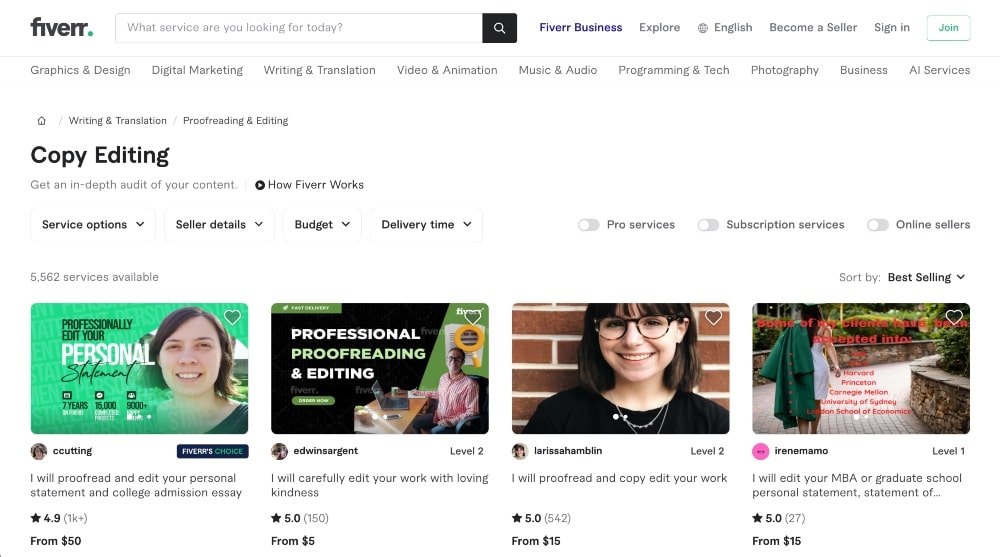The width and height of the screenshot is (1000, 557).
Task: Favorite the irenemamo gig with heart icon
Action: click(954, 317)
